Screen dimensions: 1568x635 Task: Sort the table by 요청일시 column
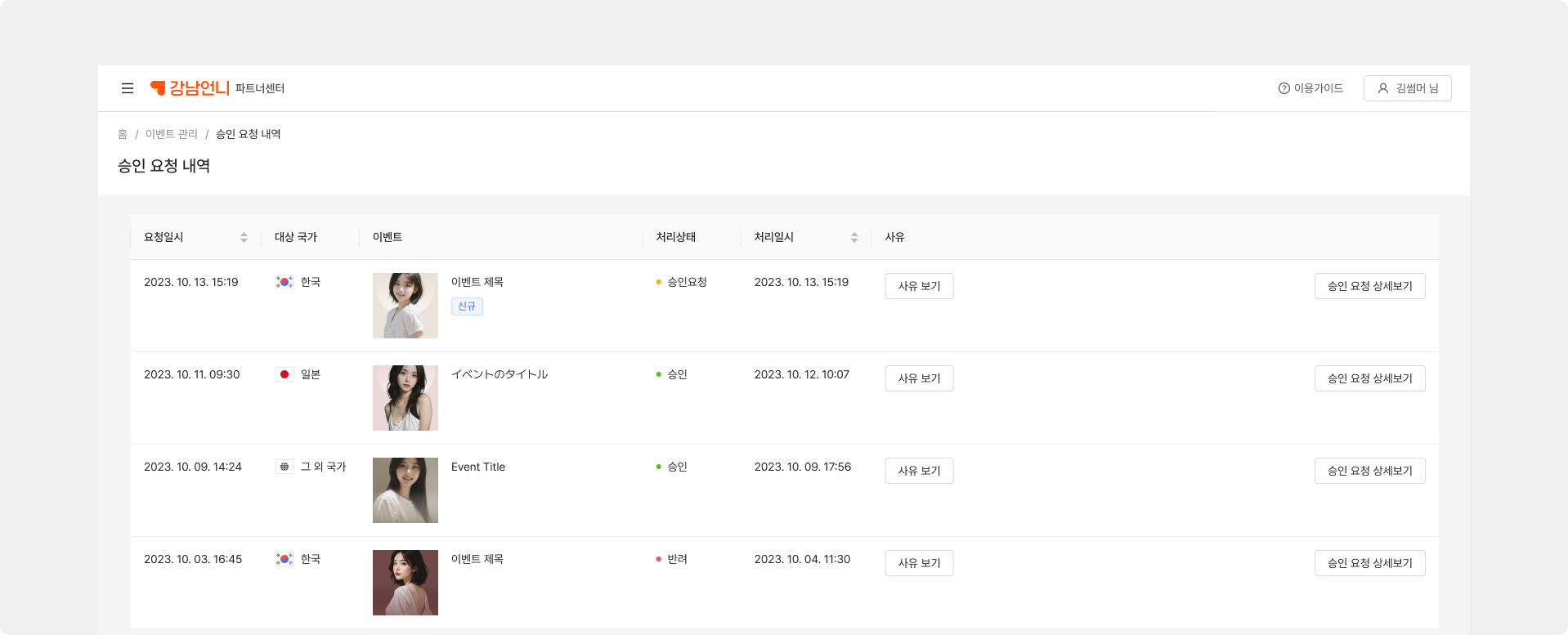coord(244,237)
